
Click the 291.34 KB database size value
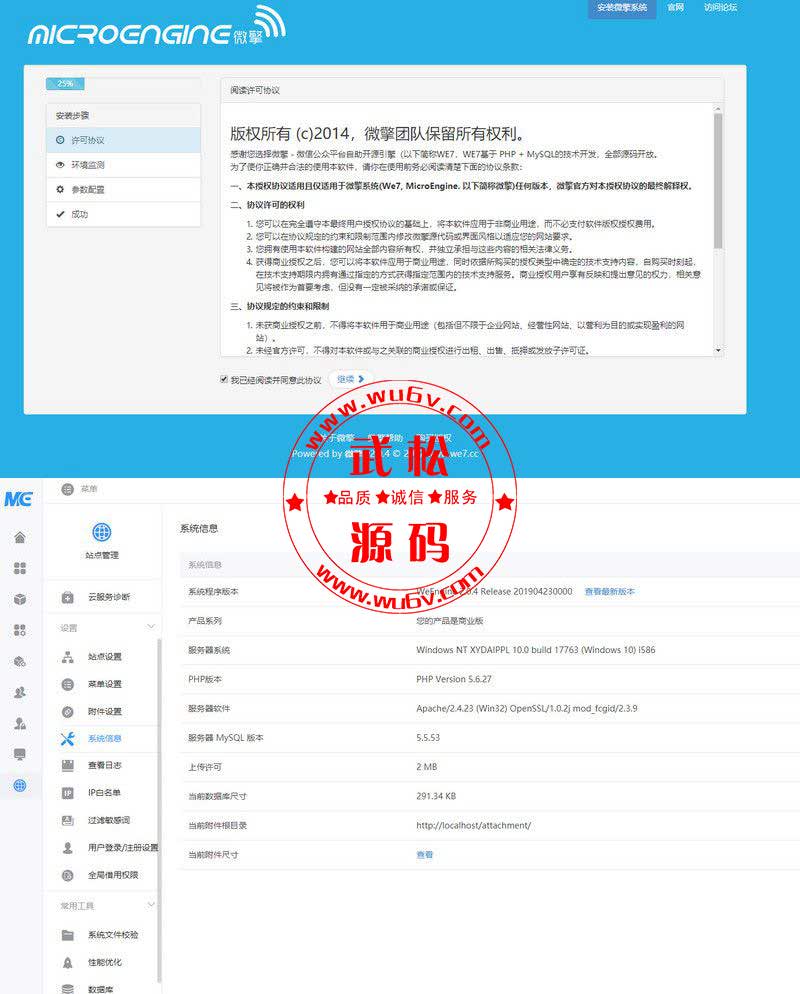(x=436, y=796)
